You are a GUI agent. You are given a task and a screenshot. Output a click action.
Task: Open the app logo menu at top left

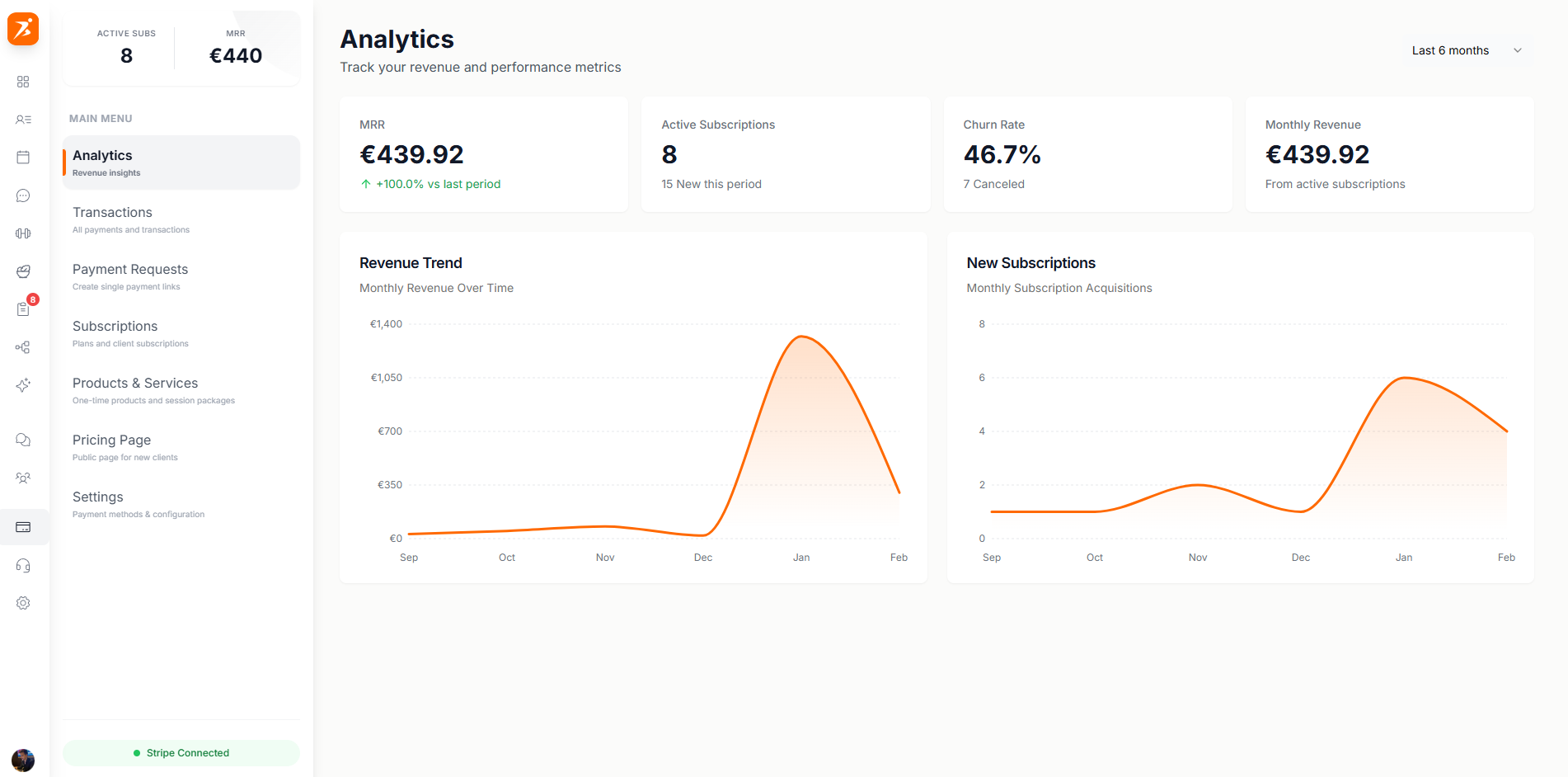(23, 29)
